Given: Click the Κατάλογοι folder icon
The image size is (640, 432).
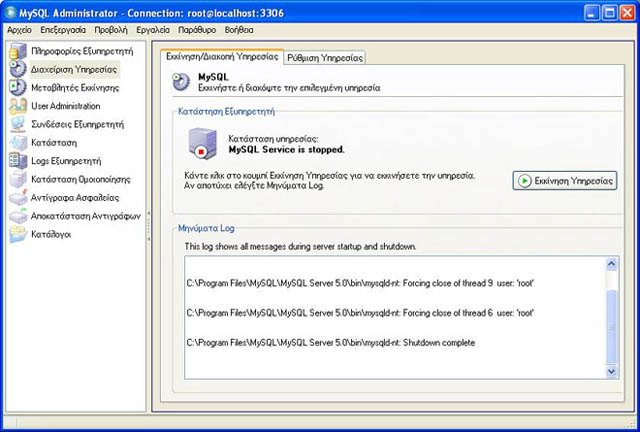Looking at the screenshot, I should [18, 234].
